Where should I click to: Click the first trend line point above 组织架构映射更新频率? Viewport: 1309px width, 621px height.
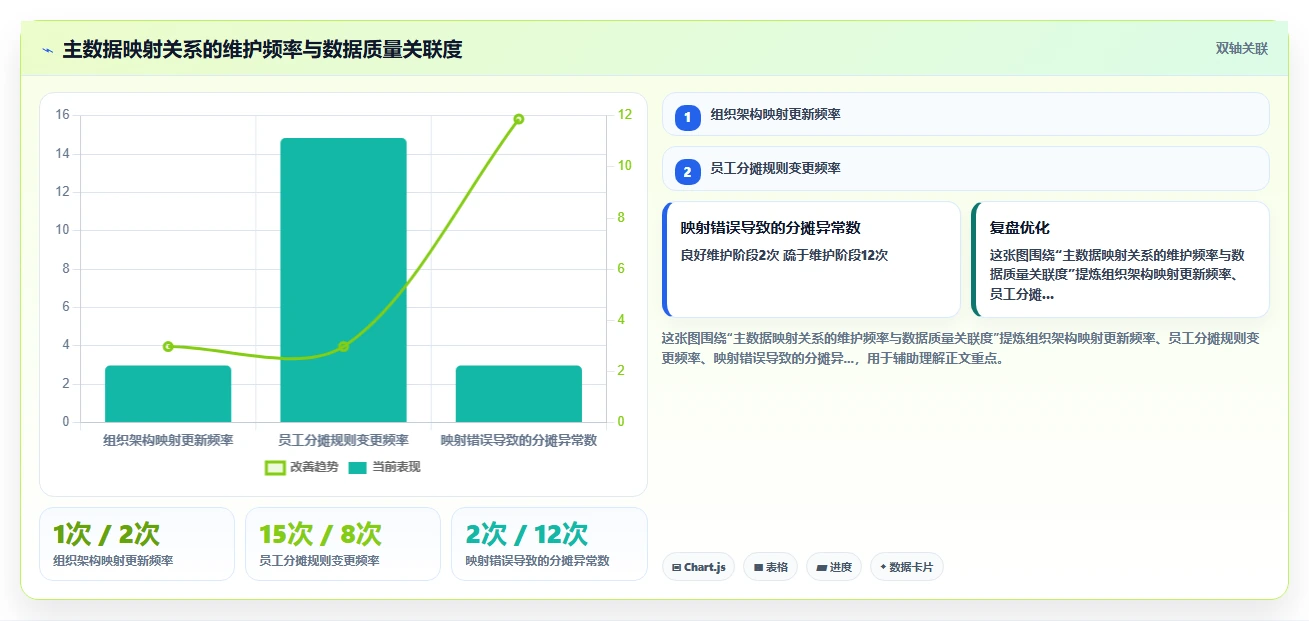(x=168, y=347)
